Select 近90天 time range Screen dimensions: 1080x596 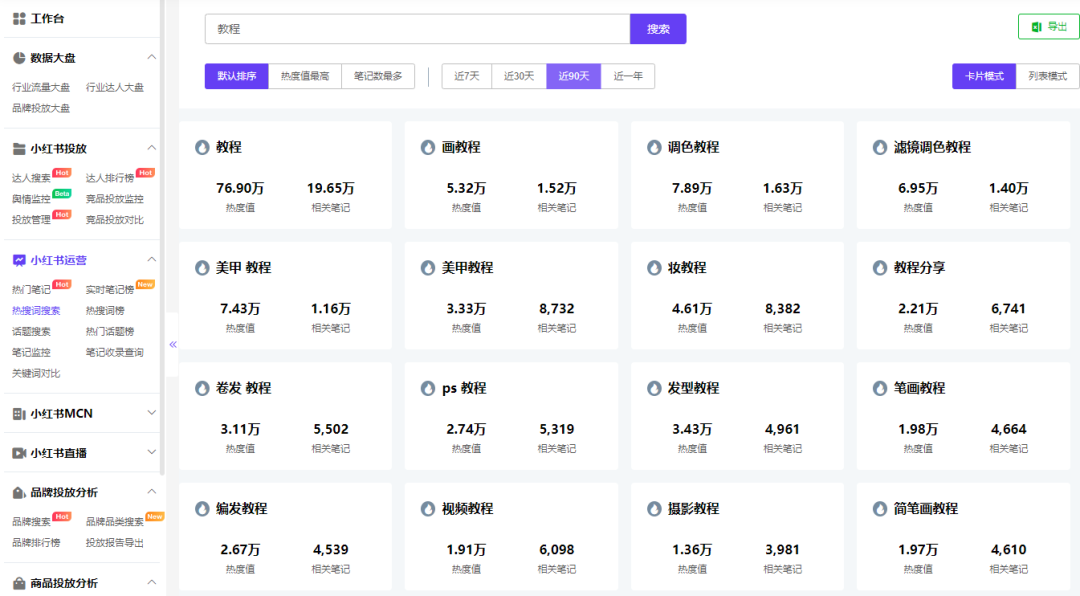574,76
